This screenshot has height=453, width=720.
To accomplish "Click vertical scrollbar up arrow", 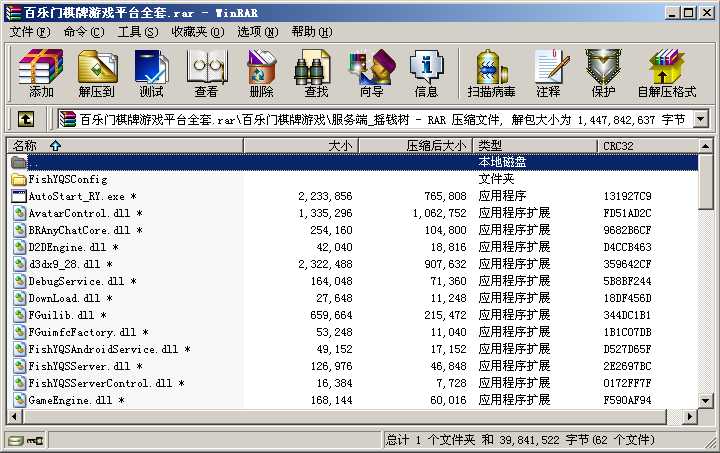I will 705,146.
